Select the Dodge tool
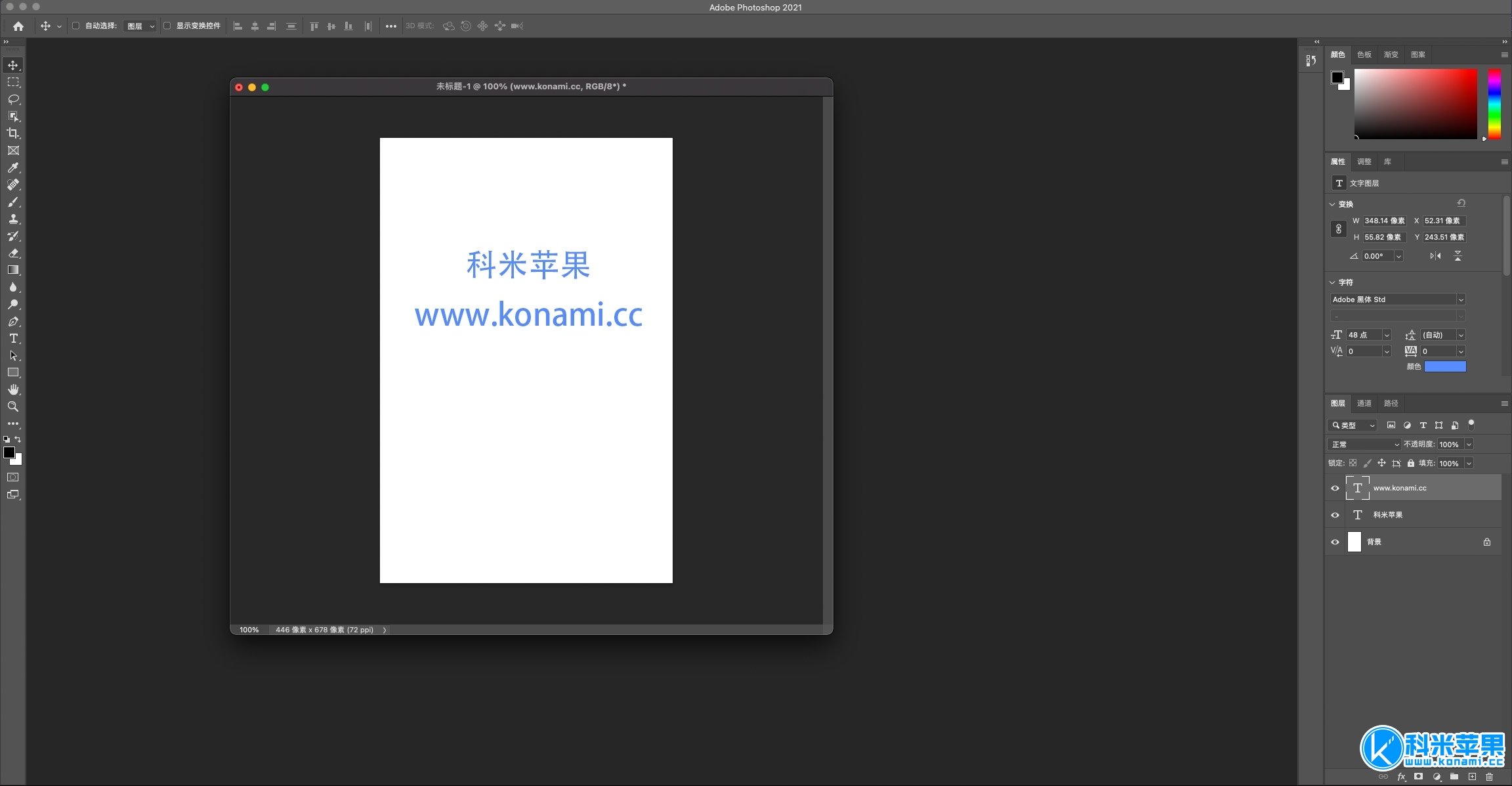Viewport: 1512px width, 786px height. [13, 304]
